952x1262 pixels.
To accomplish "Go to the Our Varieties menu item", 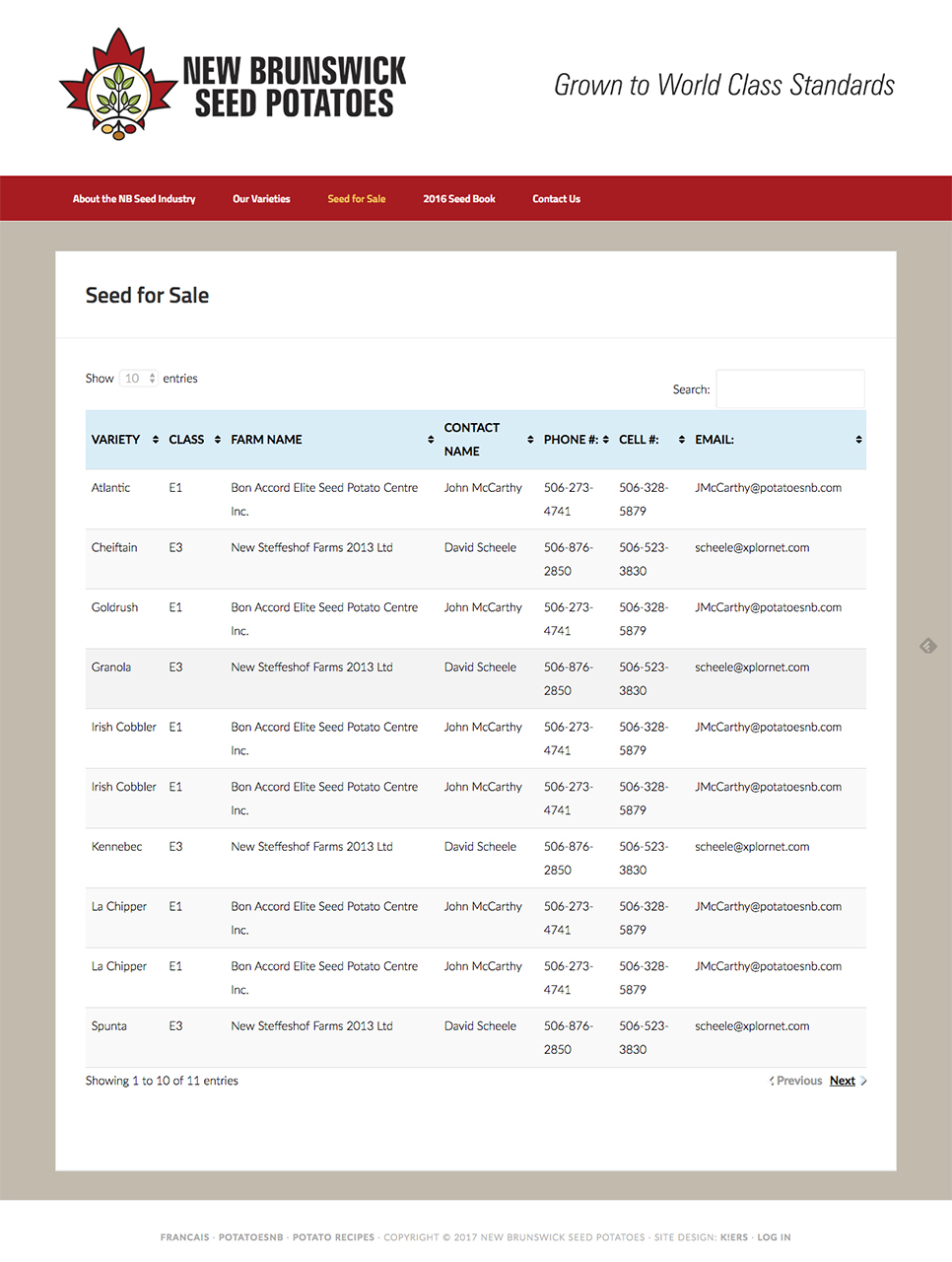I will point(261,199).
